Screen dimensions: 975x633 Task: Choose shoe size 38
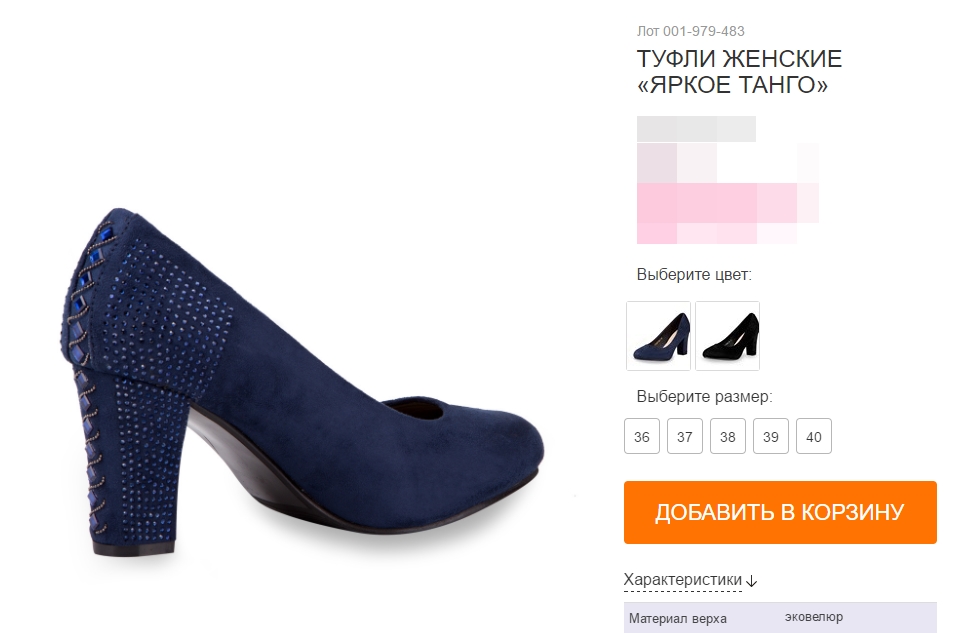(x=728, y=437)
